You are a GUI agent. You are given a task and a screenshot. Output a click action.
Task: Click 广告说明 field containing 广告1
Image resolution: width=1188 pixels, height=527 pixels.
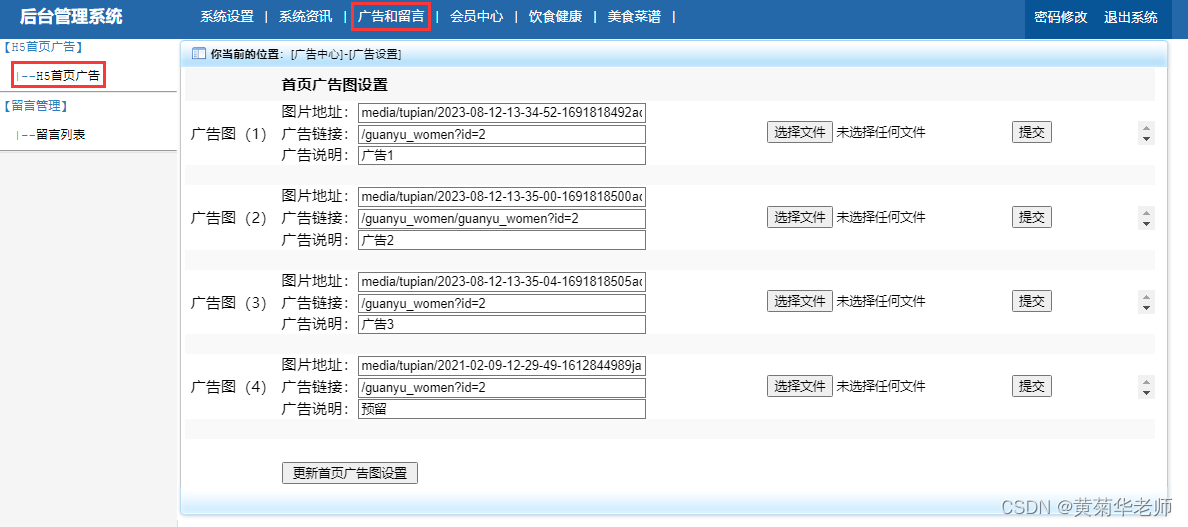click(x=502, y=155)
